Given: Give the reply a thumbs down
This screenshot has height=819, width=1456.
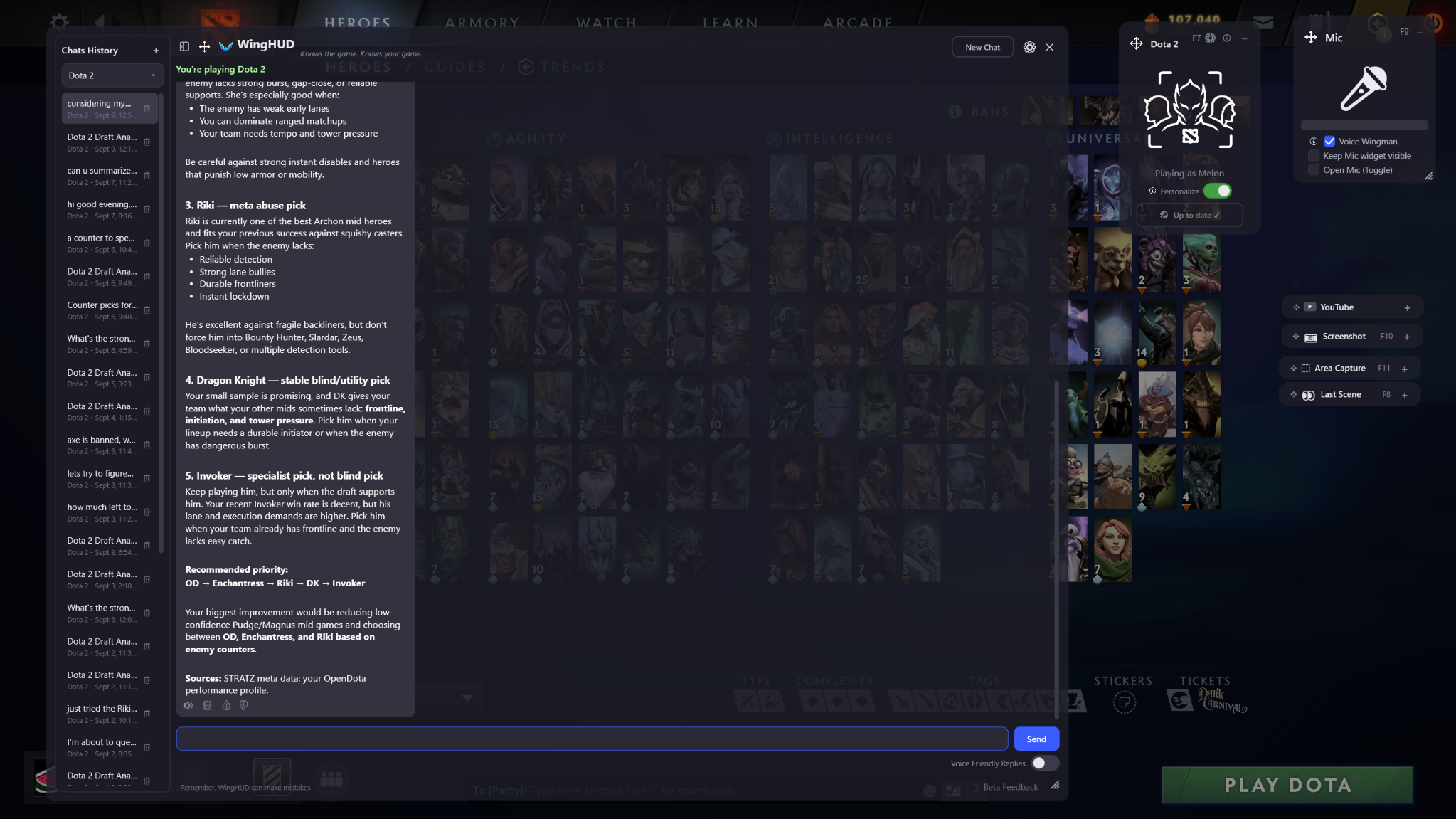Looking at the screenshot, I should 244,705.
